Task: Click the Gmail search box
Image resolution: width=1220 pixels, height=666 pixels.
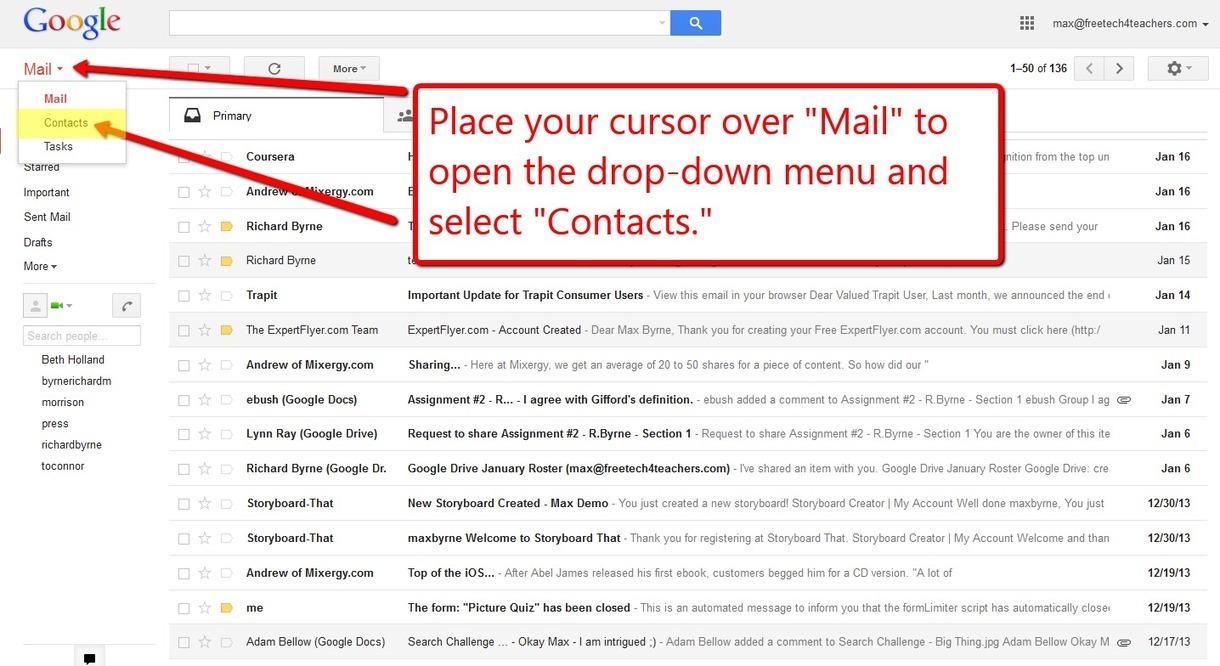Action: pyautogui.click(x=412, y=23)
